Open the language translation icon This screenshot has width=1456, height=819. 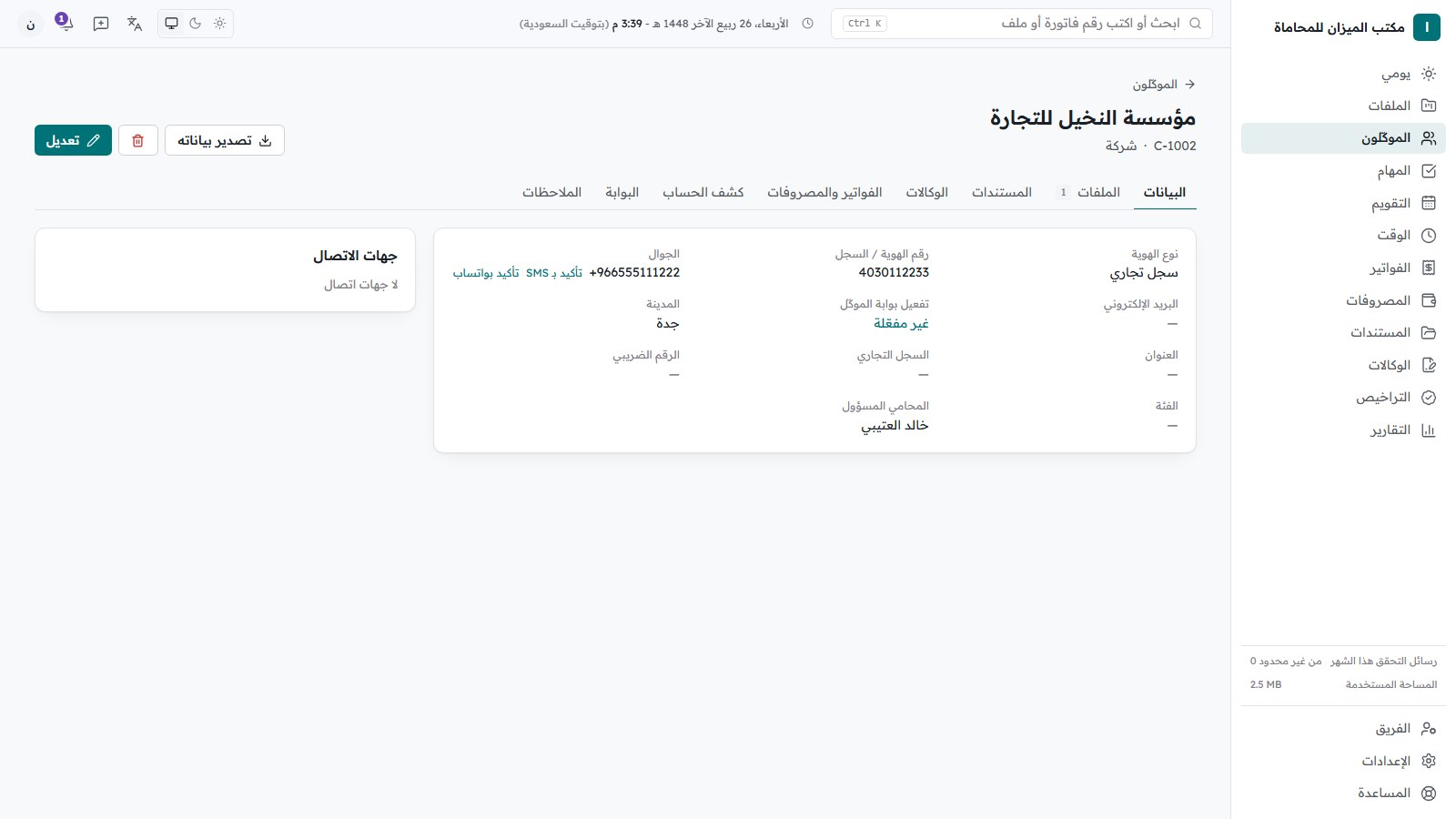(135, 24)
